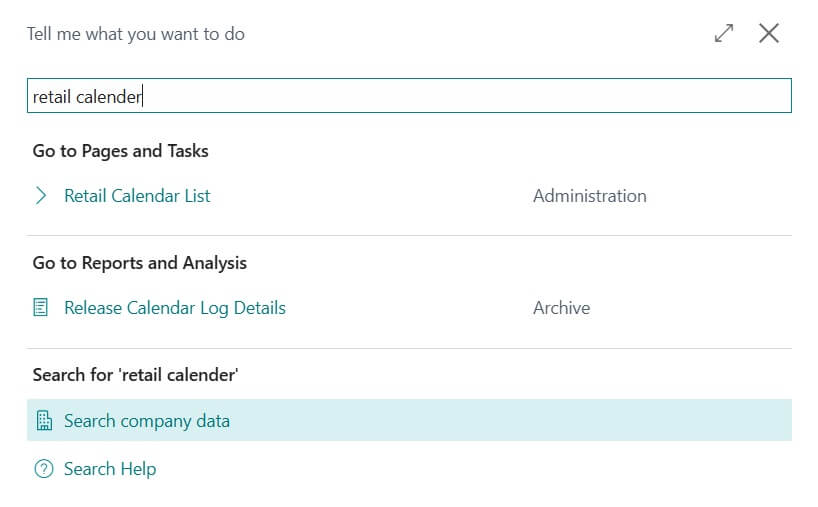This screenshot has width=818, height=507.
Task: Click the Archive category label
Action: pyautogui.click(x=561, y=308)
